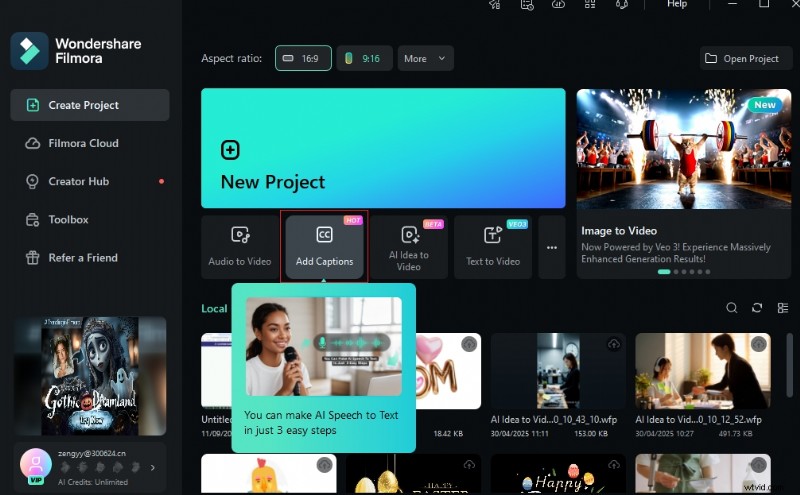Open the Help menu
The width and height of the screenshot is (800, 495).
[x=677, y=5]
